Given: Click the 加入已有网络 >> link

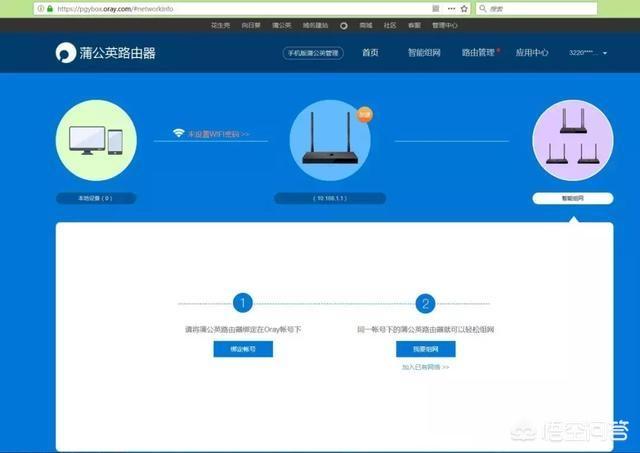Looking at the screenshot, I should click(x=426, y=367).
